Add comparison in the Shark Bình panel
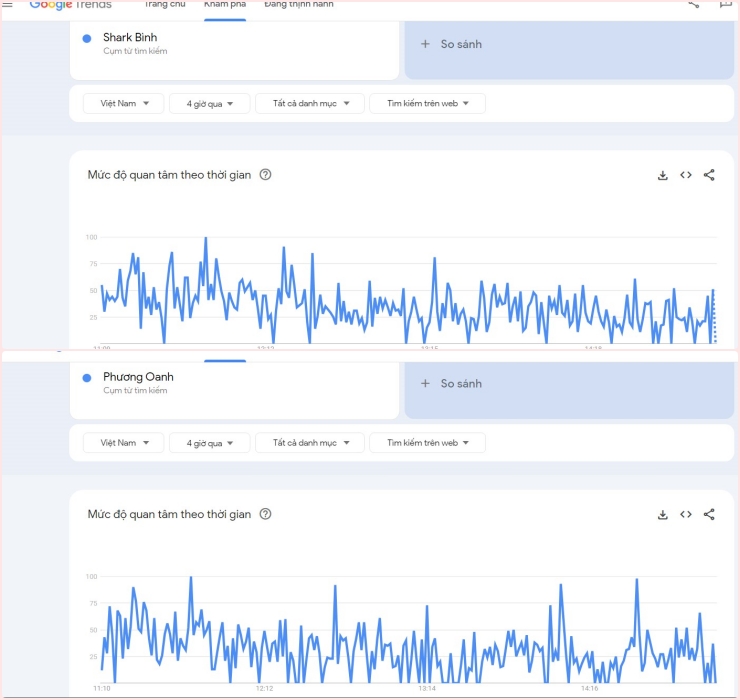This screenshot has width=740, height=700. coord(569,50)
